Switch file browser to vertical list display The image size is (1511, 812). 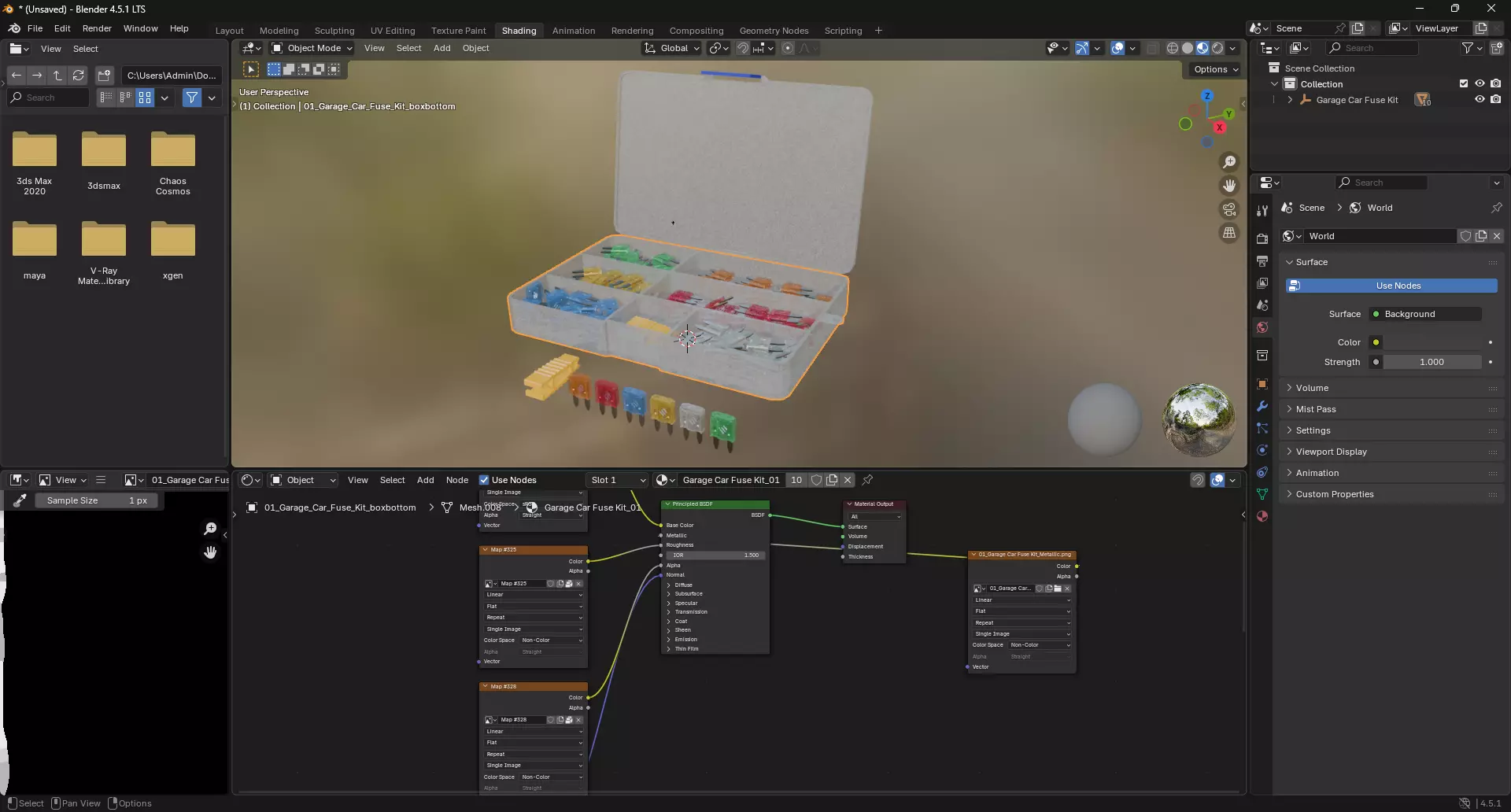click(105, 98)
